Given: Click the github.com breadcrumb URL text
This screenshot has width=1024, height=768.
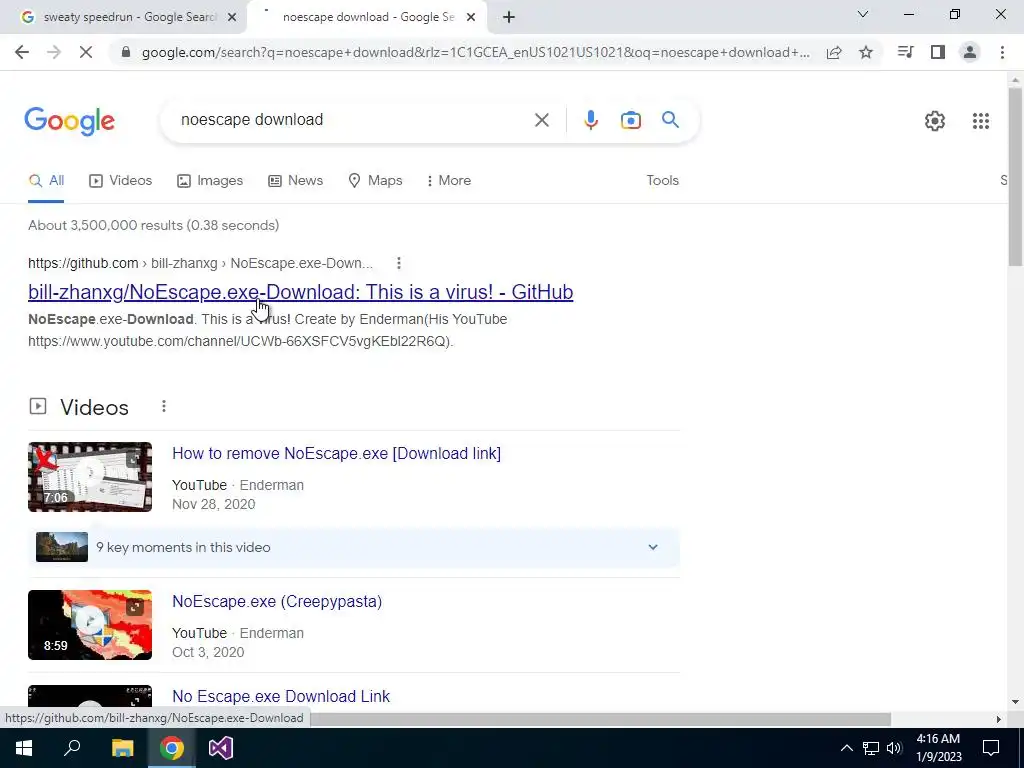Looking at the screenshot, I should tap(200, 263).
